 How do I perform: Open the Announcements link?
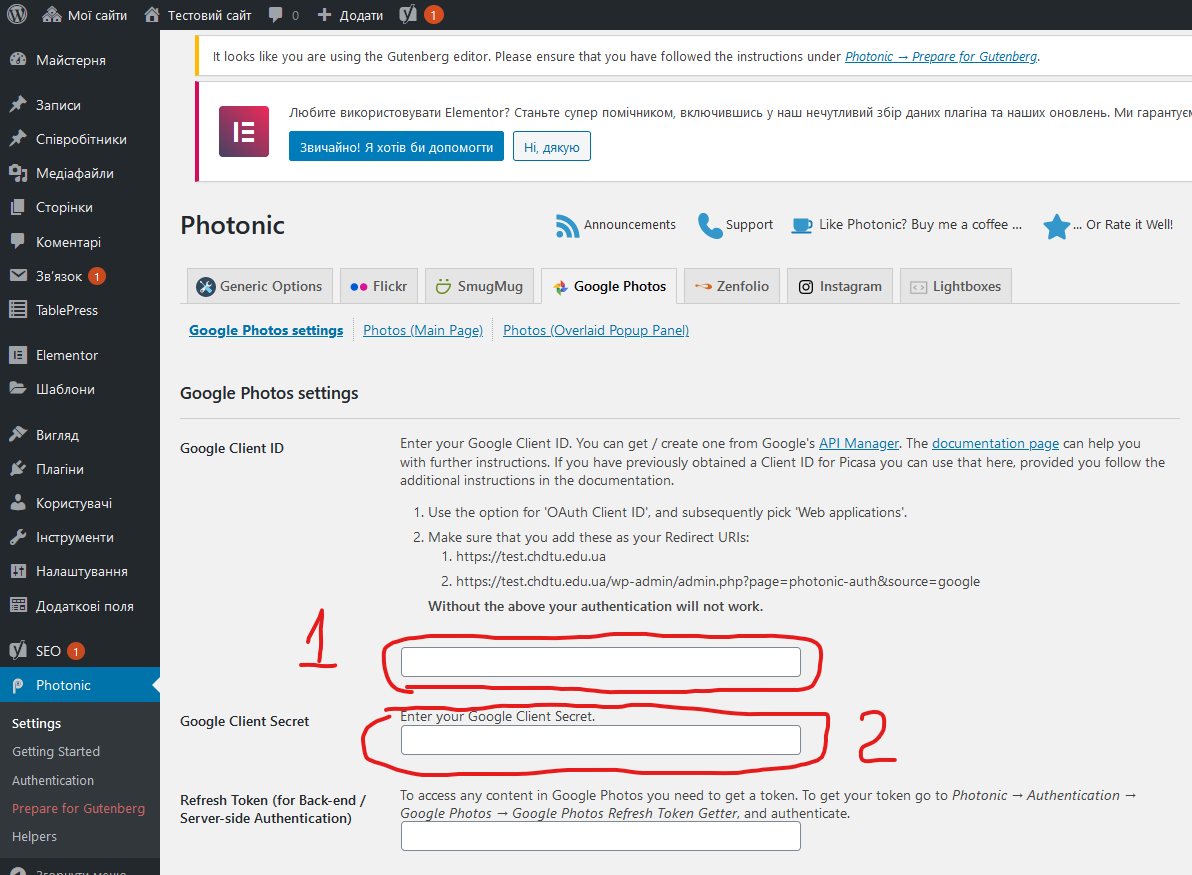(629, 224)
